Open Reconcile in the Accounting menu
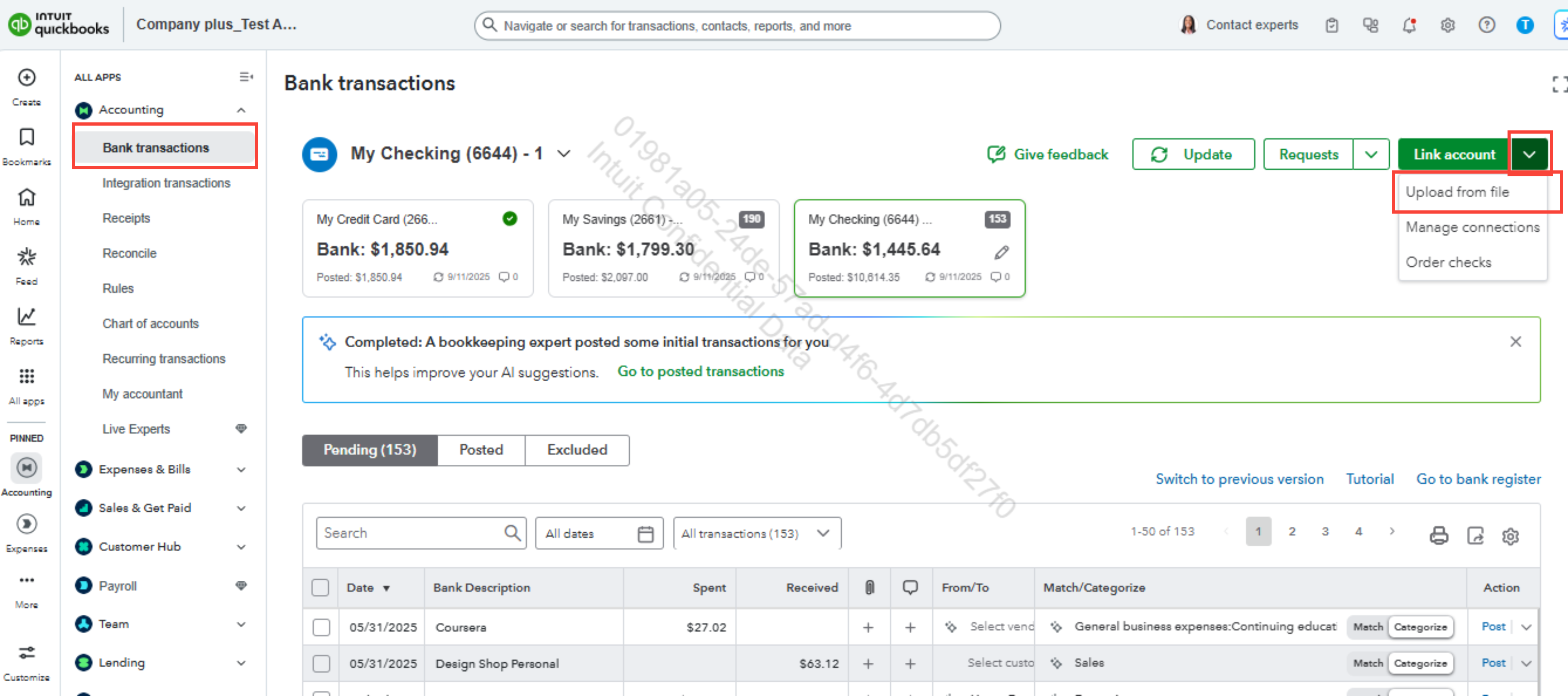The height and width of the screenshot is (696, 1568). coord(129,253)
